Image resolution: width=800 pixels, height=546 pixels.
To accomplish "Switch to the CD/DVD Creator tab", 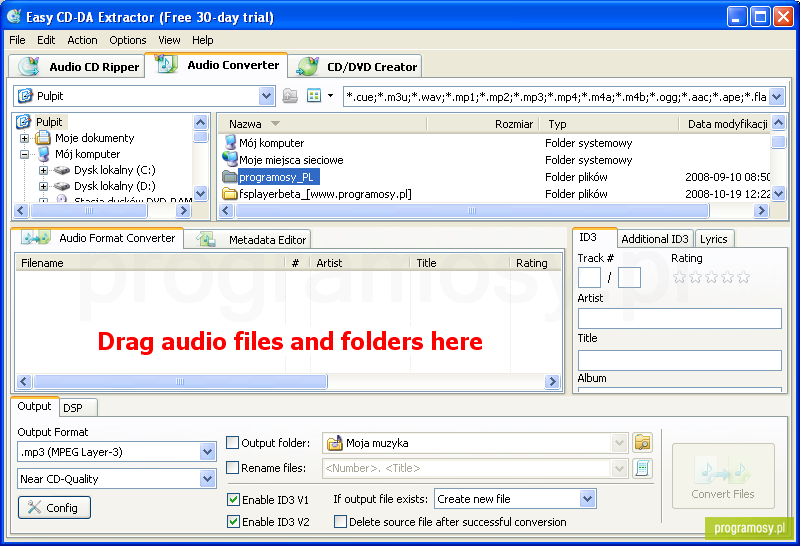I will pyautogui.click(x=355, y=66).
